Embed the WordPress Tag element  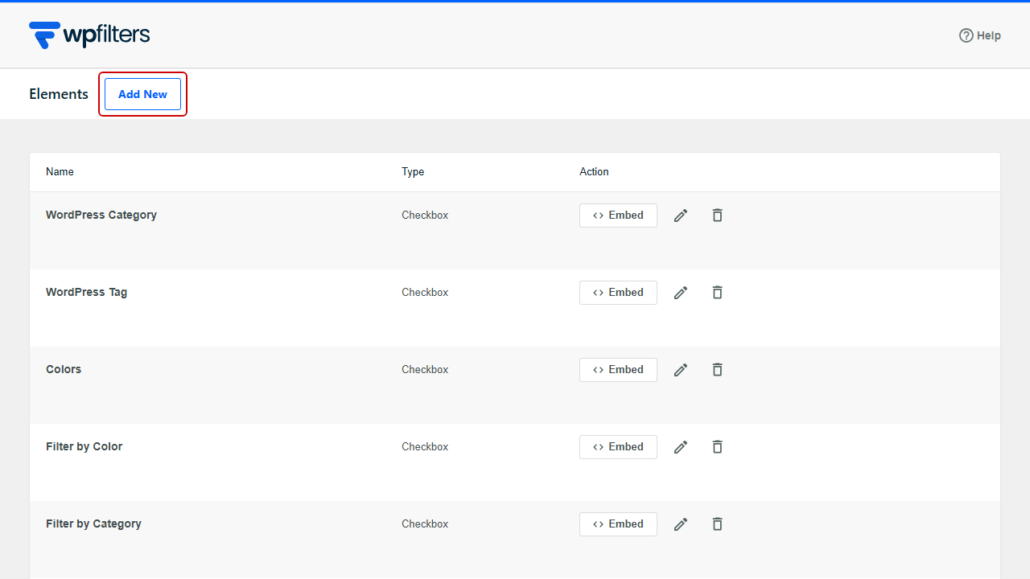(618, 292)
